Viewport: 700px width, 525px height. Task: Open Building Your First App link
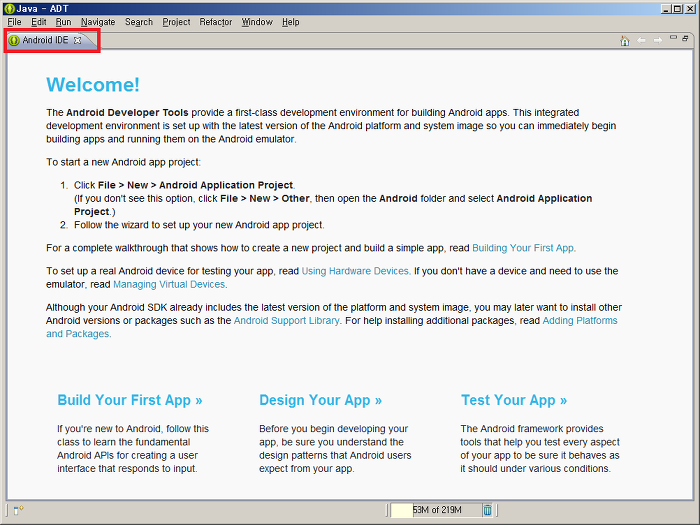(x=524, y=248)
